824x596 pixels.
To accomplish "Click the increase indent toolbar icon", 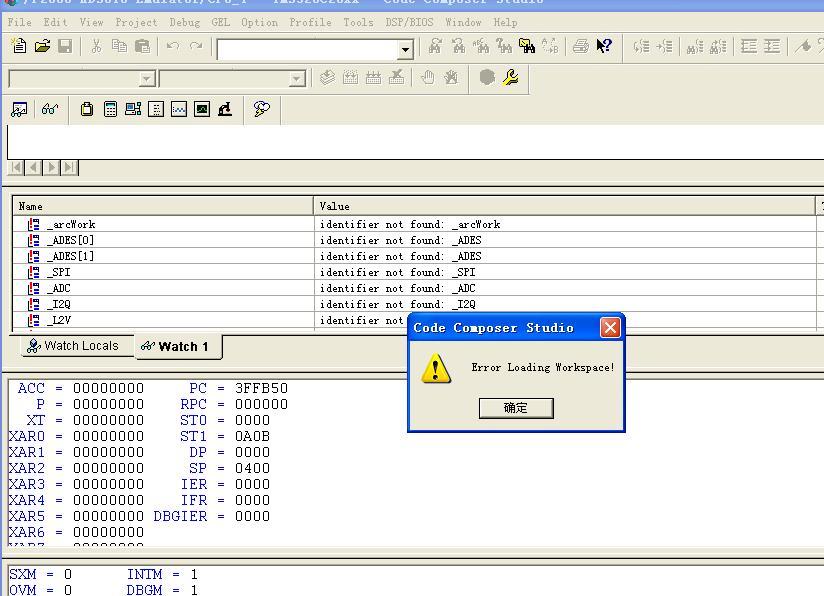I will pyautogui.click(x=771, y=46).
